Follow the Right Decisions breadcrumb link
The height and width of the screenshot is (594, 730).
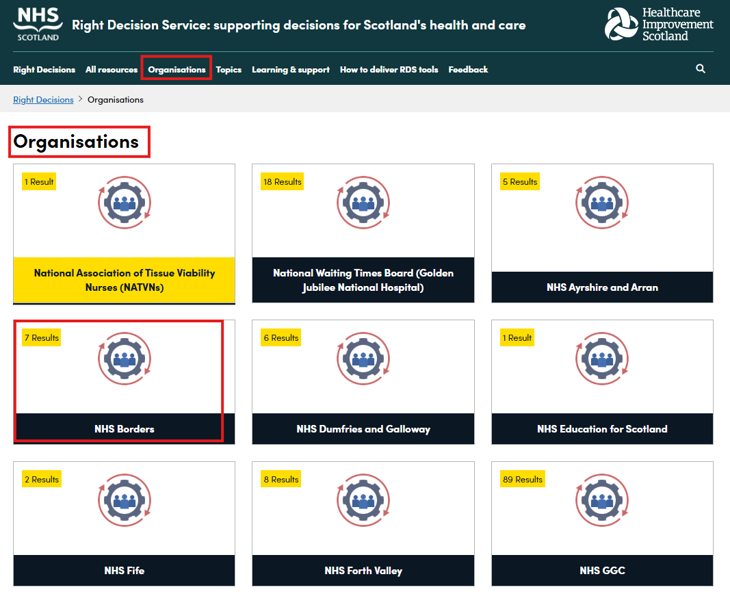click(43, 100)
